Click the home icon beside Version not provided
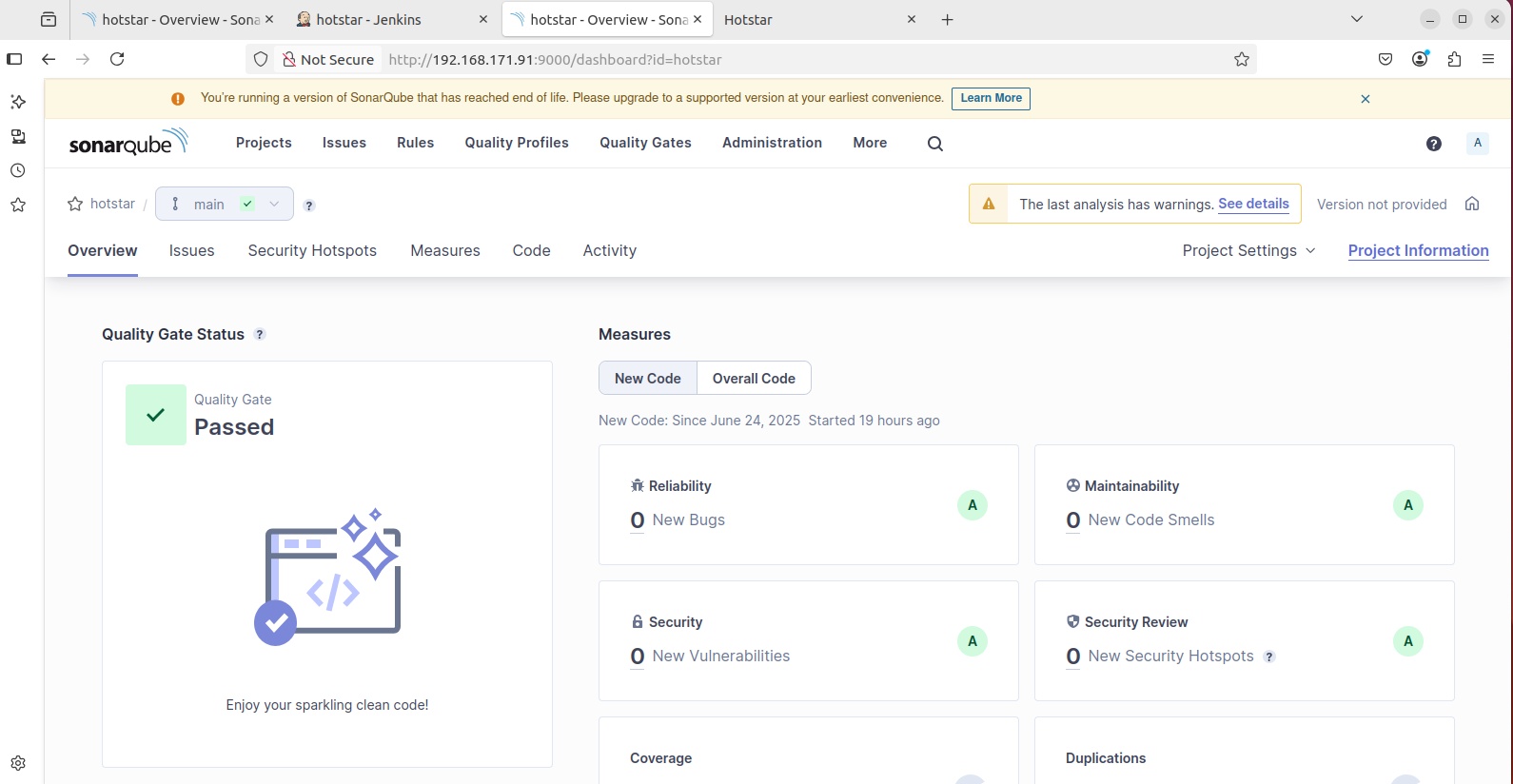Image resolution: width=1513 pixels, height=784 pixels. [x=1472, y=204]
